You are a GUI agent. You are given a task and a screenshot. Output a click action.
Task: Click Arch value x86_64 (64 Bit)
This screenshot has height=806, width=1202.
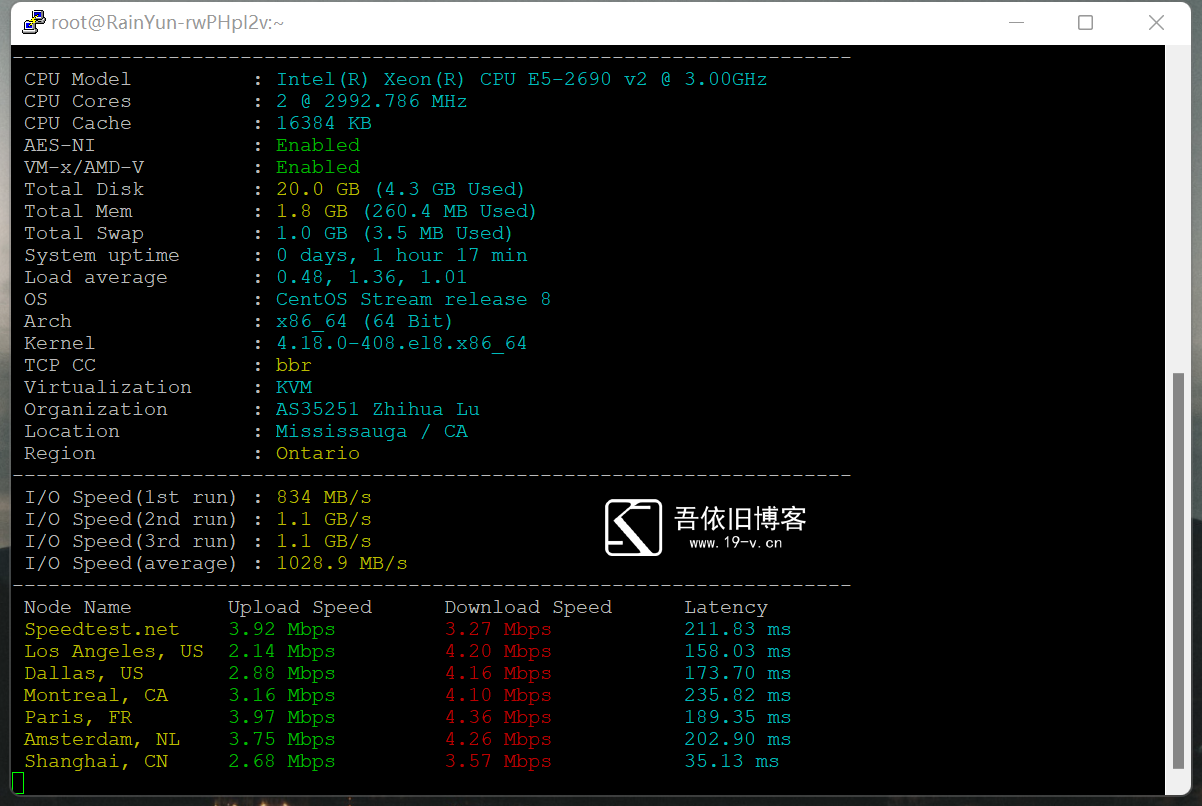(365, 321)
